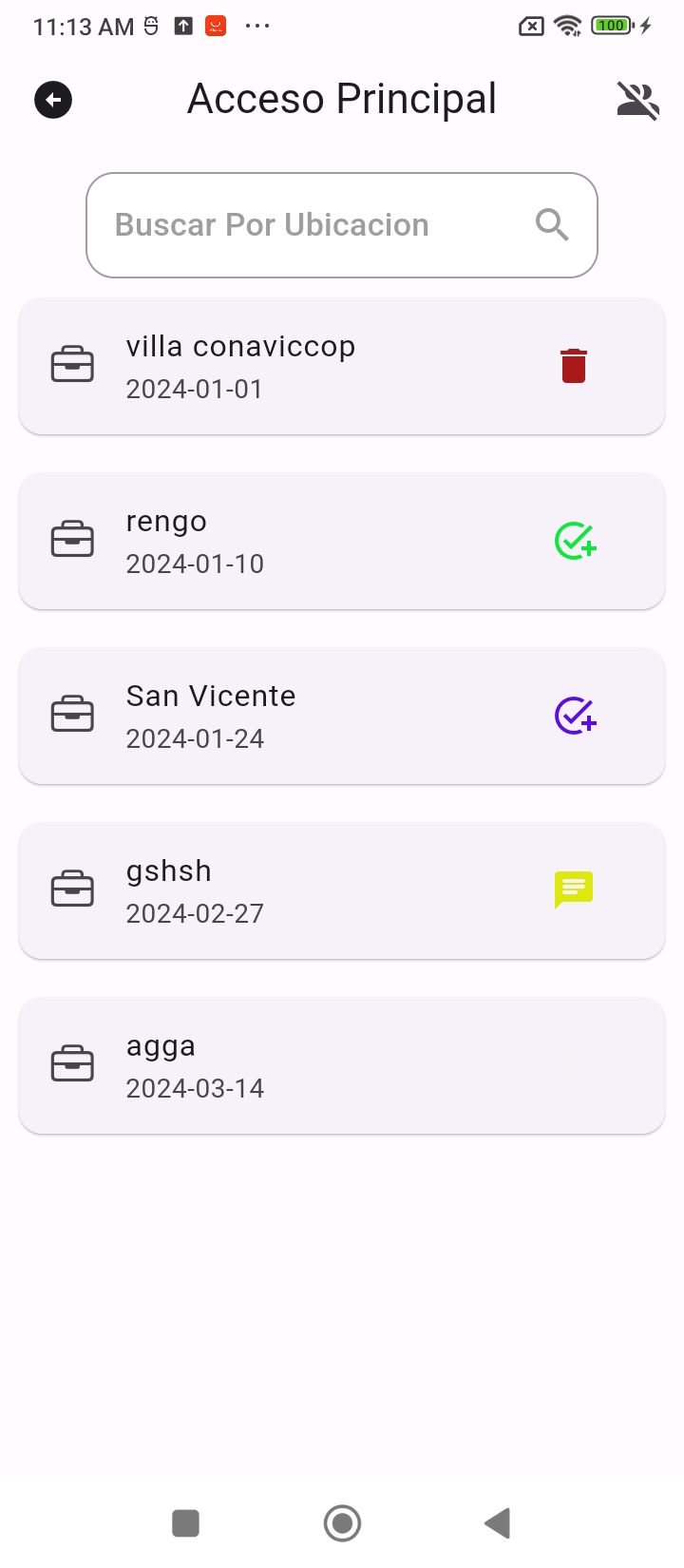Screen dimensions: 684x1568
Task: Tap the briefcase icon beside villa conaviccop
Action: (x=72, y=366)
